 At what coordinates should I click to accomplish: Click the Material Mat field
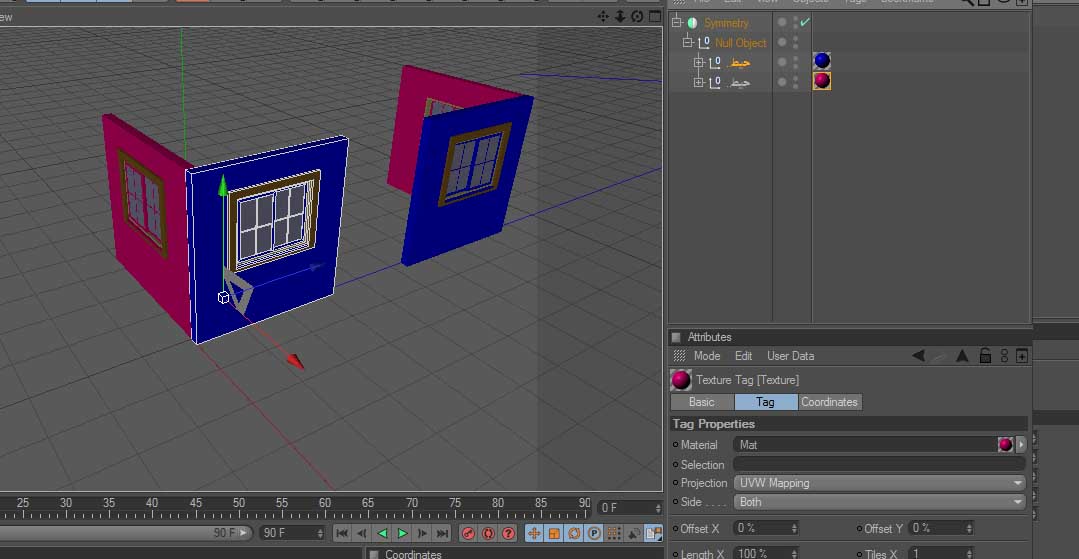(x=865, y=445)
